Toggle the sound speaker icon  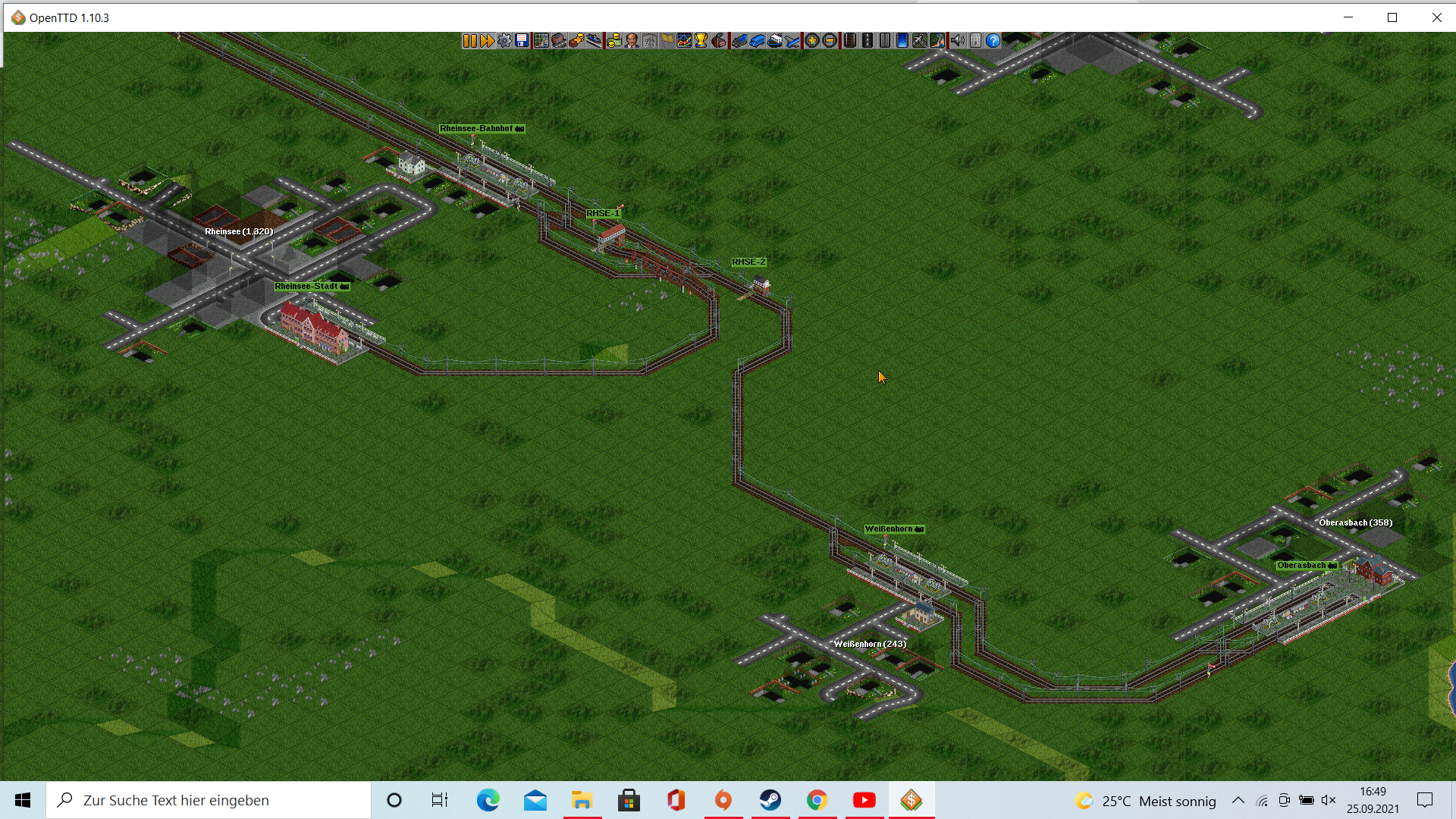[x=958, y=41]
